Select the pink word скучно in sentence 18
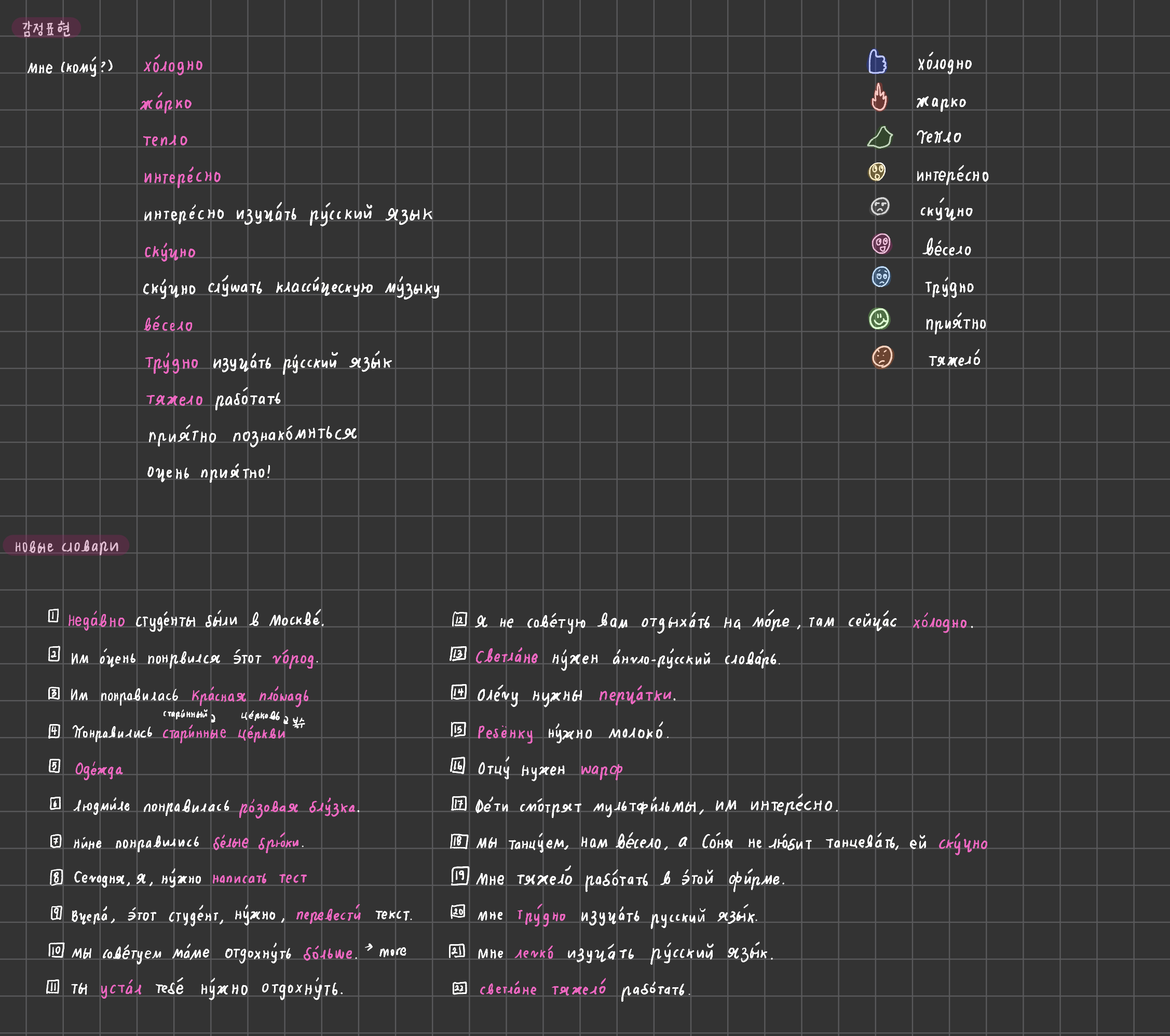The height and width of the screenshot is (1036, 1170). [x=963, y=843]
